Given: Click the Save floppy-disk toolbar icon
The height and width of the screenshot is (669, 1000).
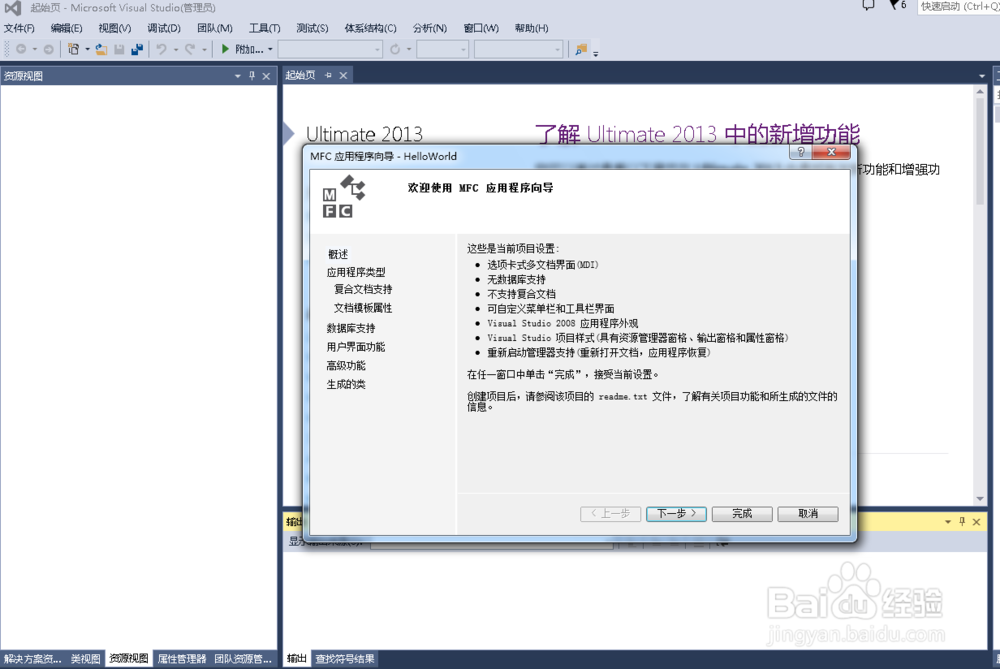Looking at the screenshot, I should coord(119,49).
